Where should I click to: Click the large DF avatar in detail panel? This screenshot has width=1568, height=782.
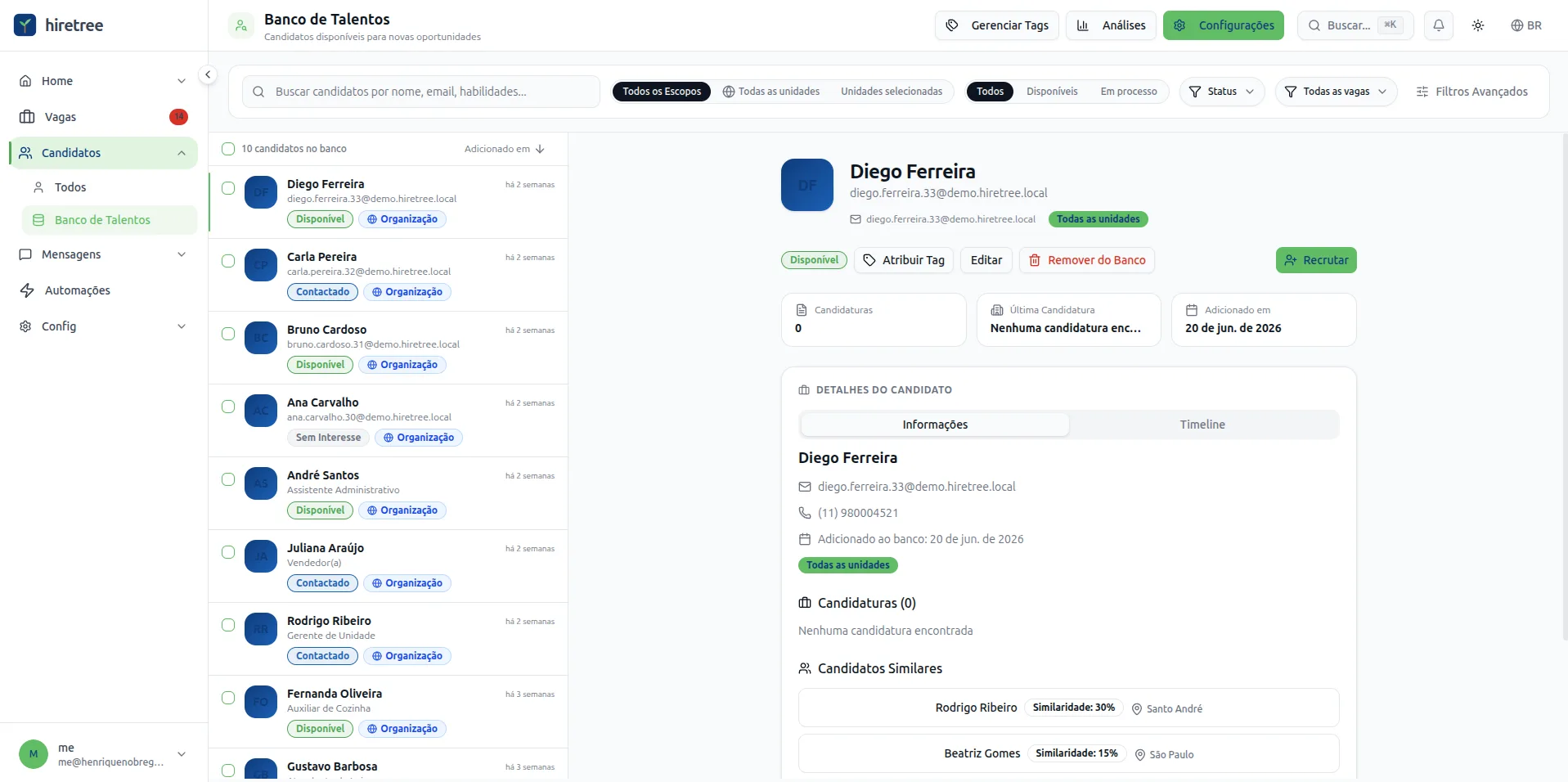tap(807, 185)
